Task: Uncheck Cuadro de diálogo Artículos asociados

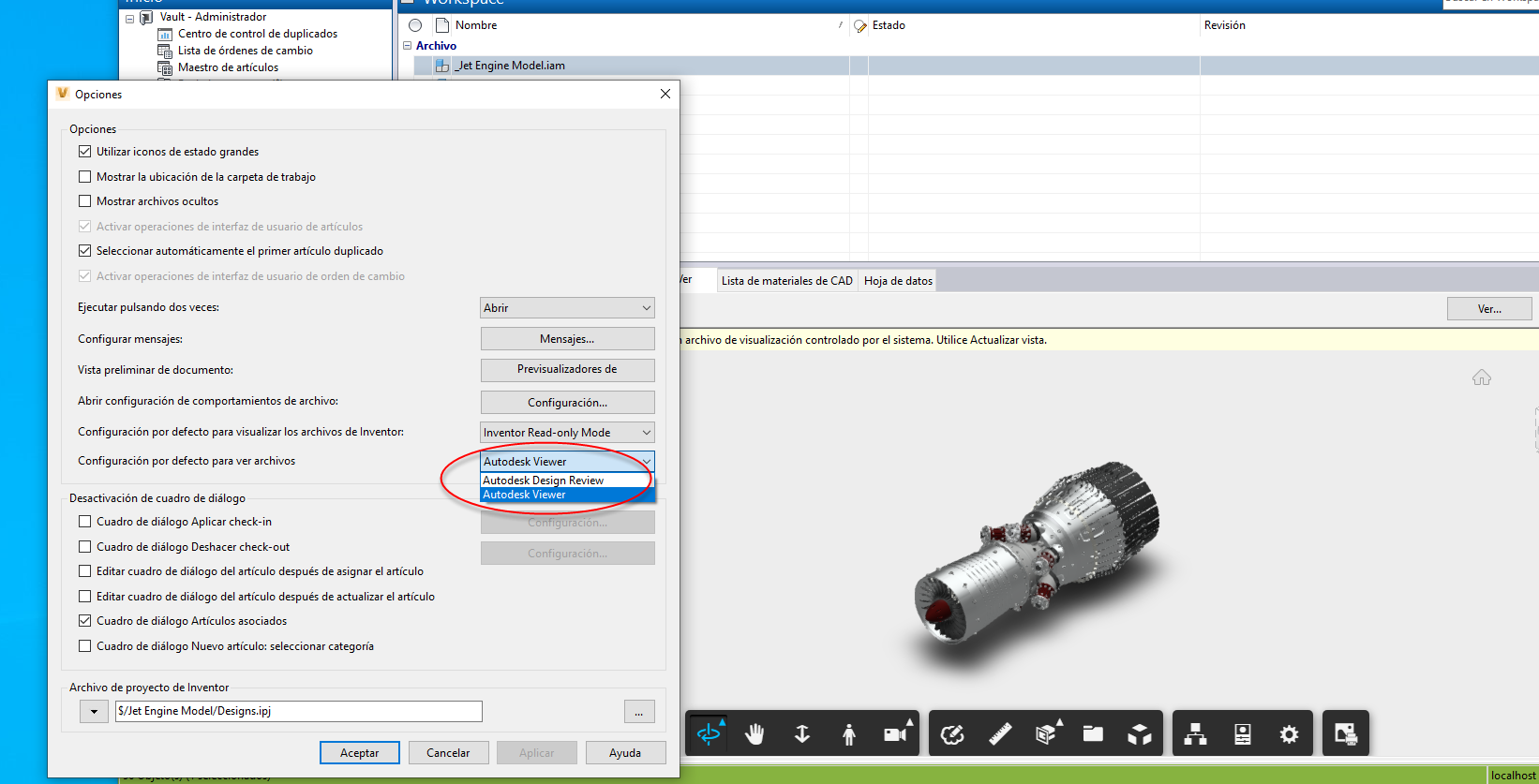Action: coord(85,621)
